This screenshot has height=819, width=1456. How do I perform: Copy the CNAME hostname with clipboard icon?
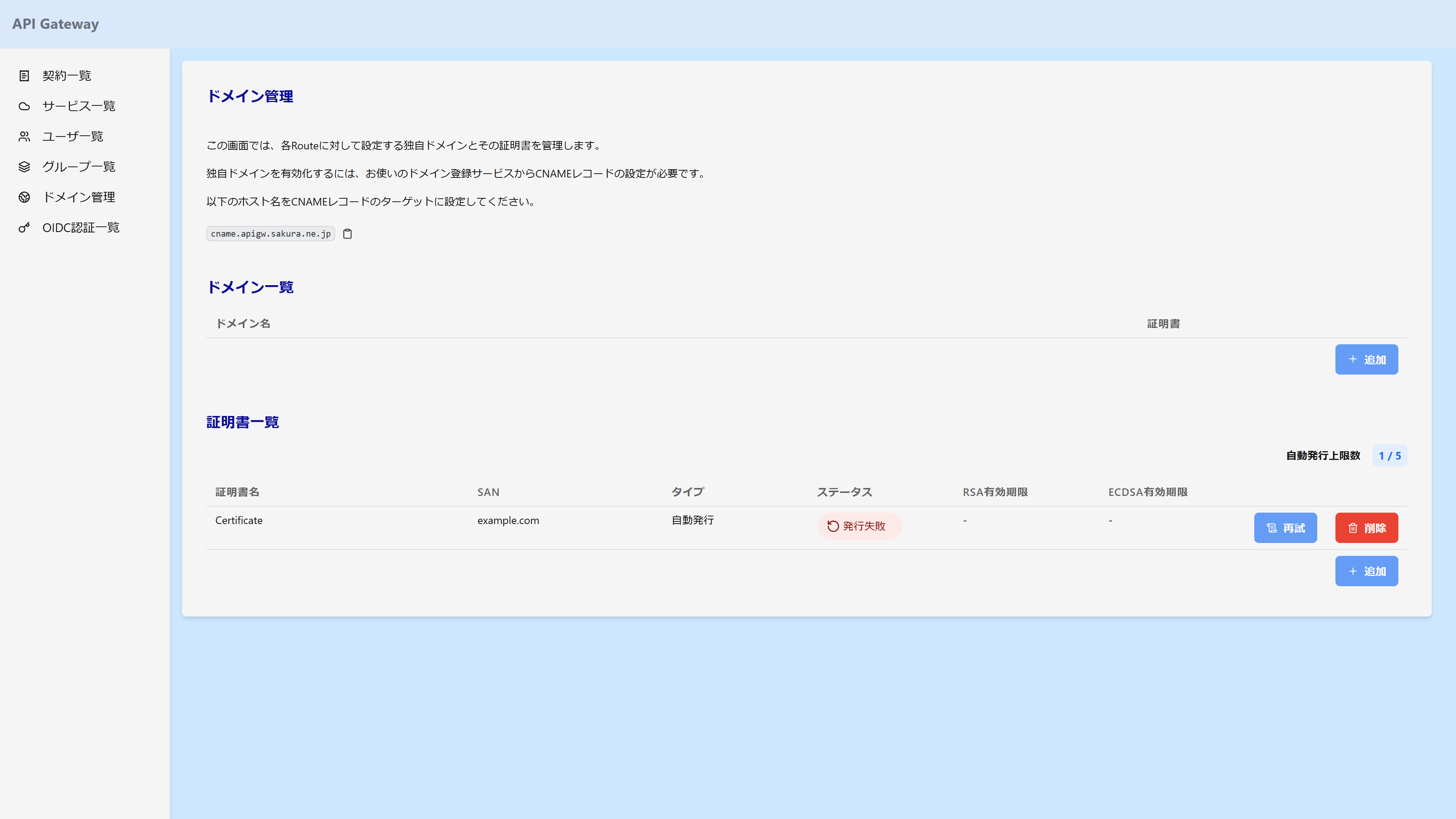[348, 234]
